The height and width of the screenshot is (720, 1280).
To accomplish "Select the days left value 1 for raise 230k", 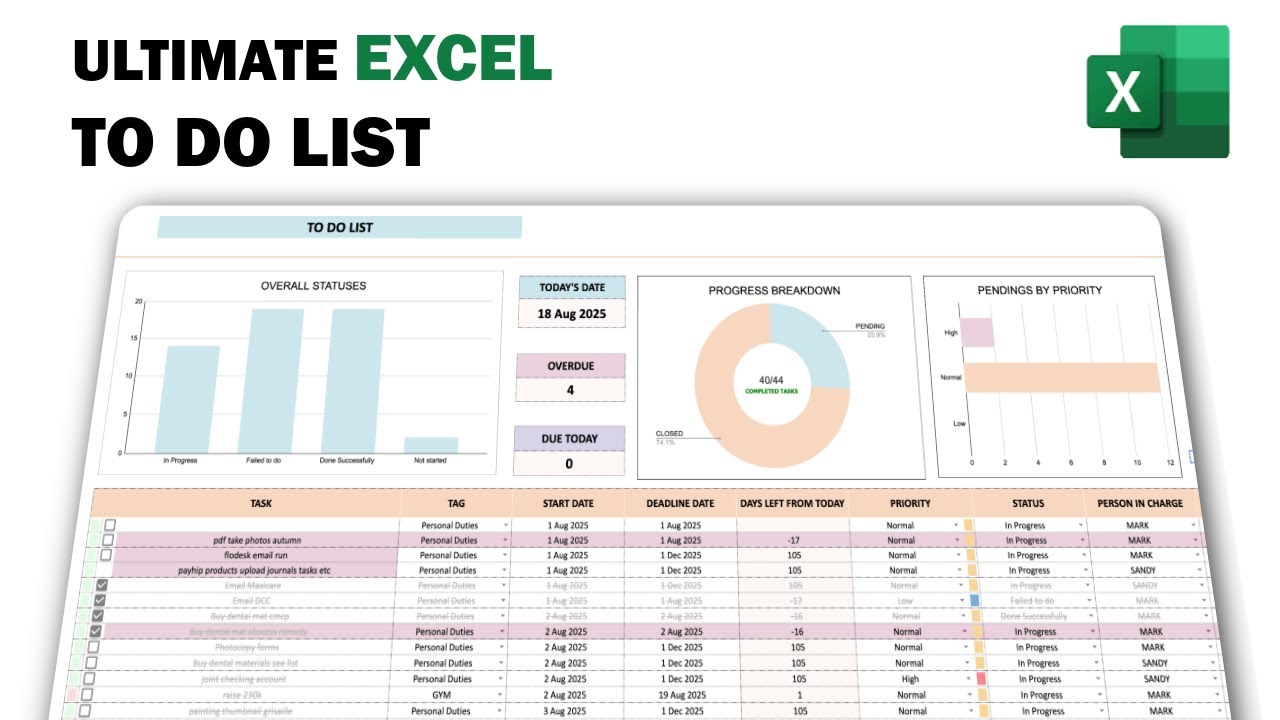I will coord(800,695).
